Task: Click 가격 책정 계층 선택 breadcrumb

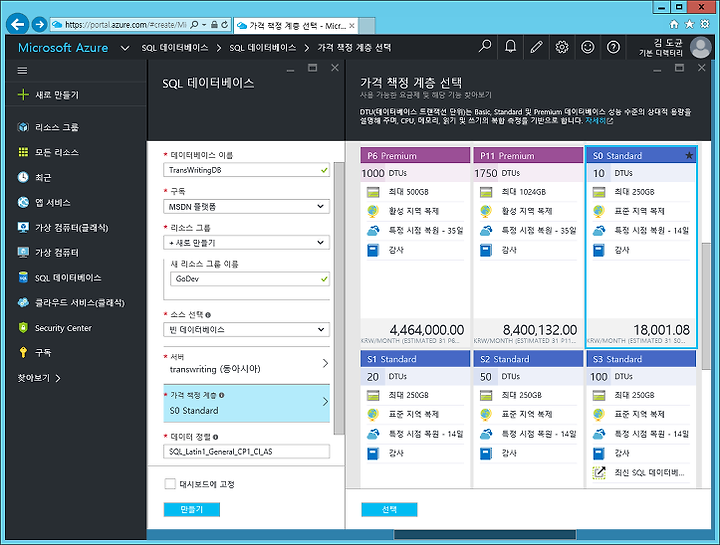Action: pyautogui.click(x=354, y=48)
